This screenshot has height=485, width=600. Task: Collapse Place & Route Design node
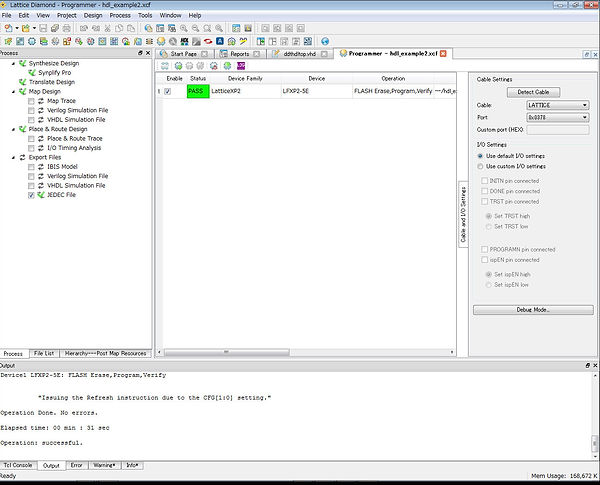pyautogui.click(x=14, y=129)
